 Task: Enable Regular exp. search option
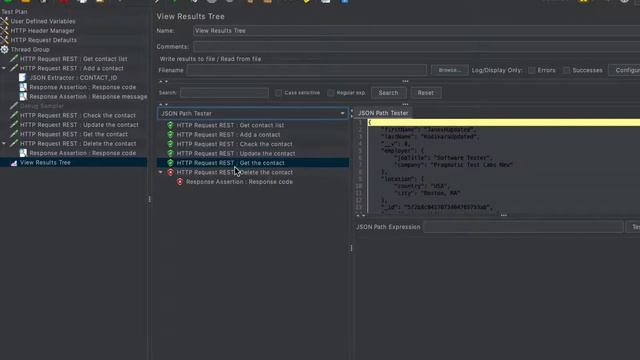[x=331, y=93]
